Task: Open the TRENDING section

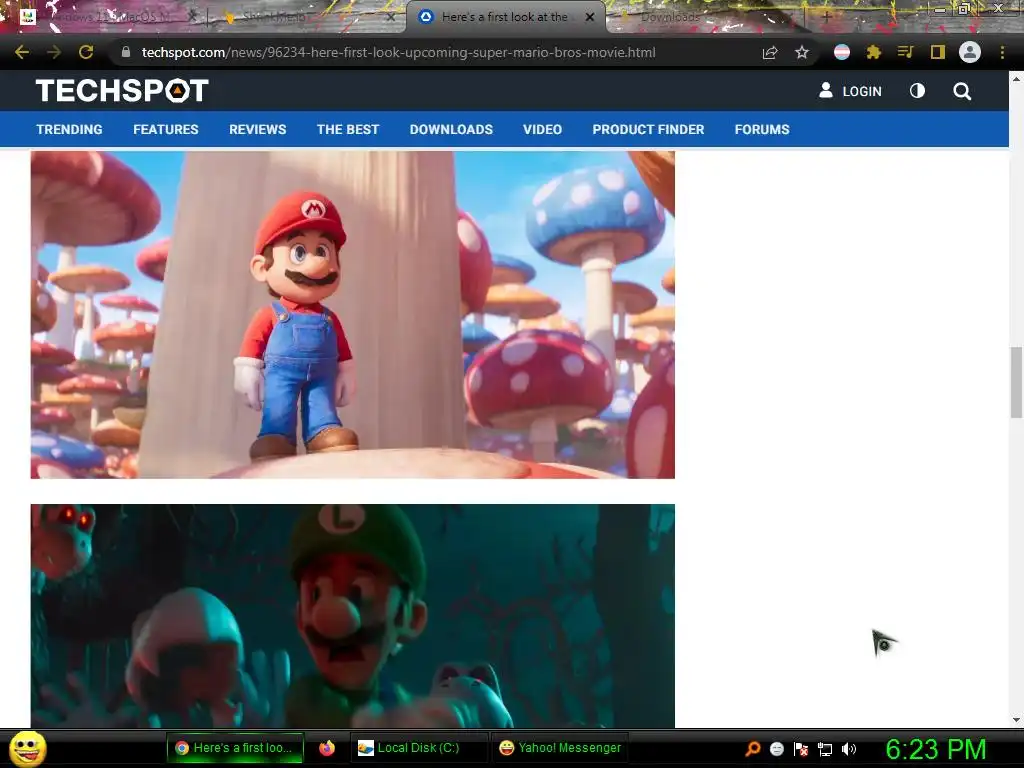Action: pos(69,129)
